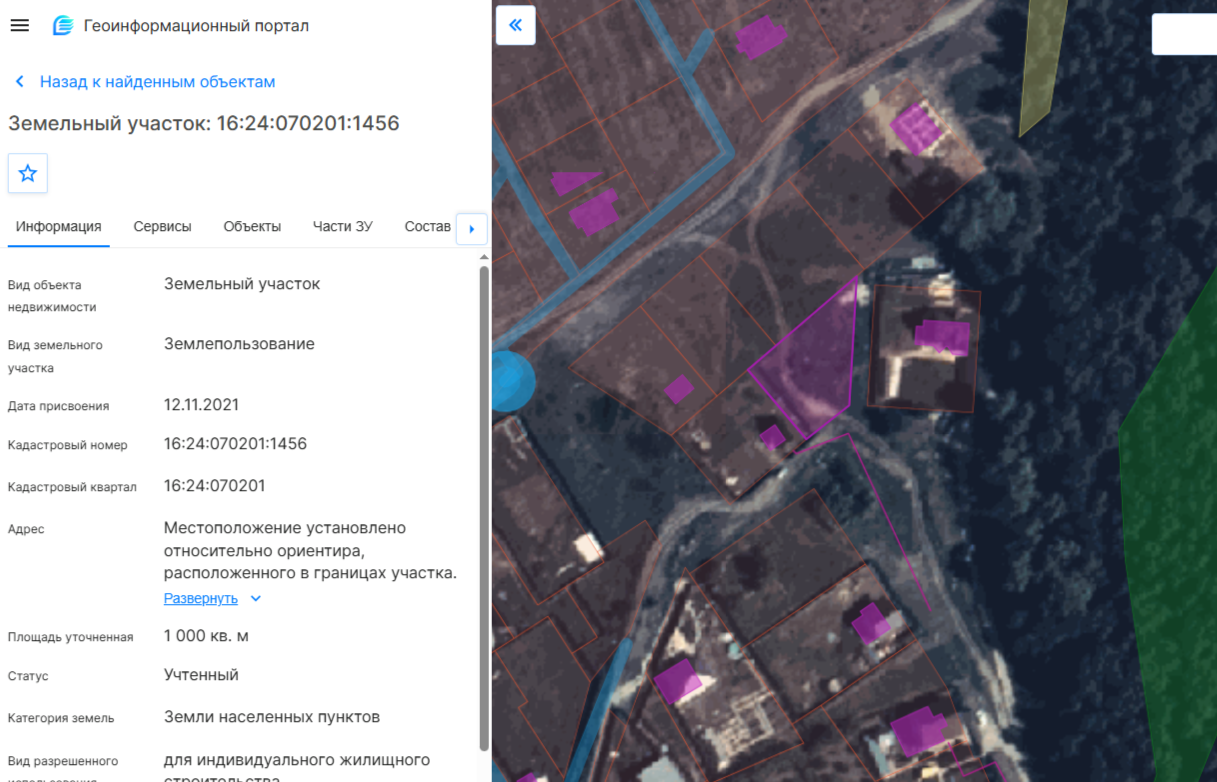Click the Кадастровый номер value 16:24:070201:1456
This screenshot has width=1217, height=782.
tap(235, 444)
